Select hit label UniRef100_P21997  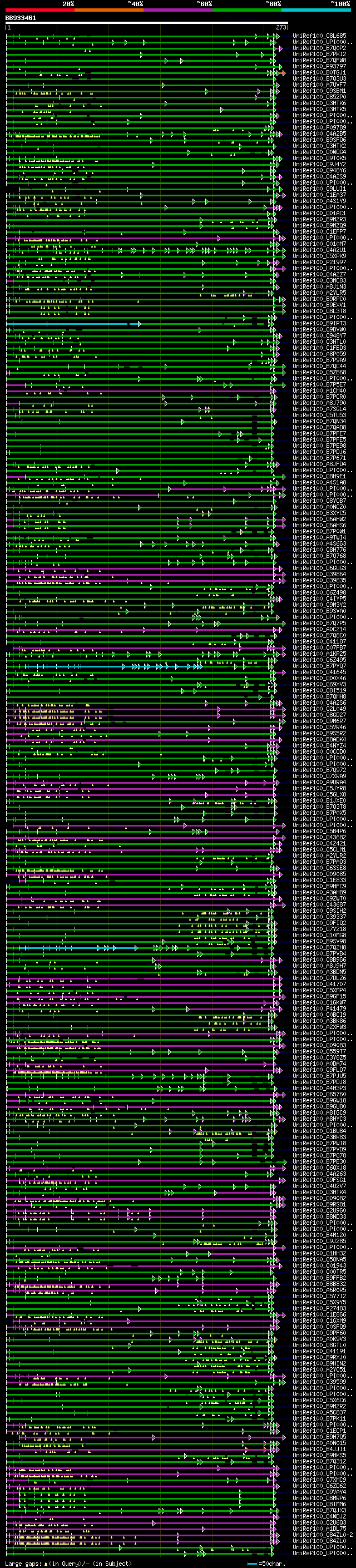319,263
